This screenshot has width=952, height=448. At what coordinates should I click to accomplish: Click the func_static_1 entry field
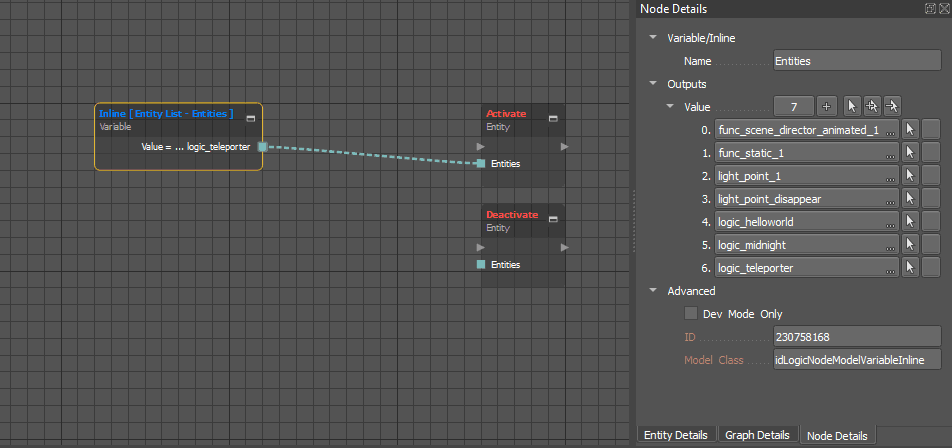(x=807, y=153)
